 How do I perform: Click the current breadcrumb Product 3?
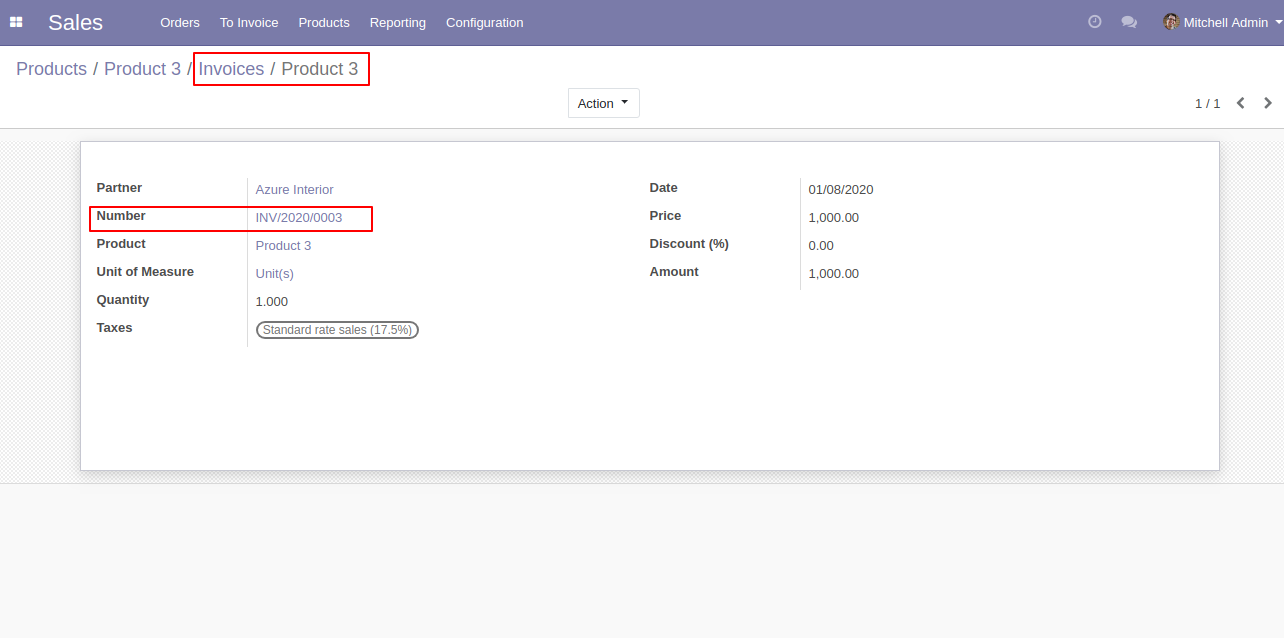(319, 69)
